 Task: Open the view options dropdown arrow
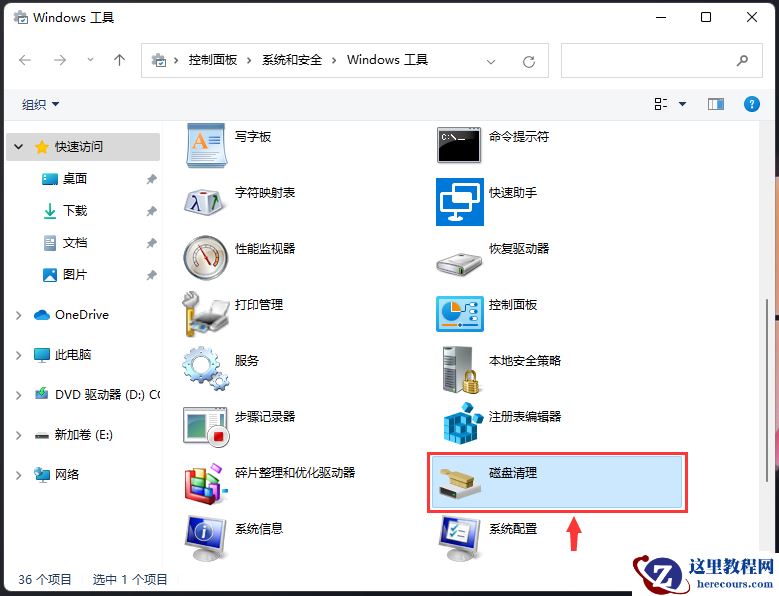coord(683,104)
